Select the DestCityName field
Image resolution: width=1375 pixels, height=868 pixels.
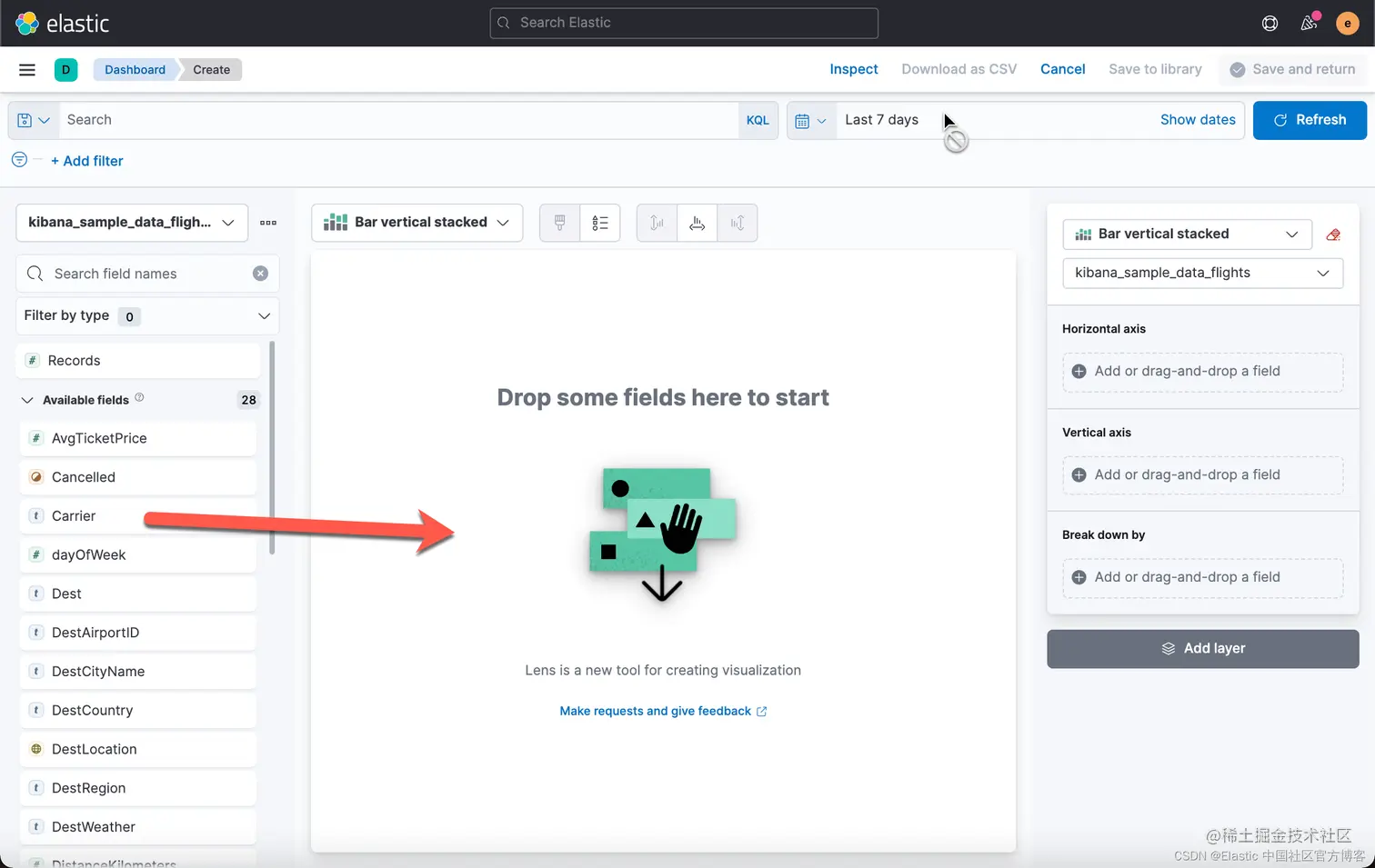138,672
